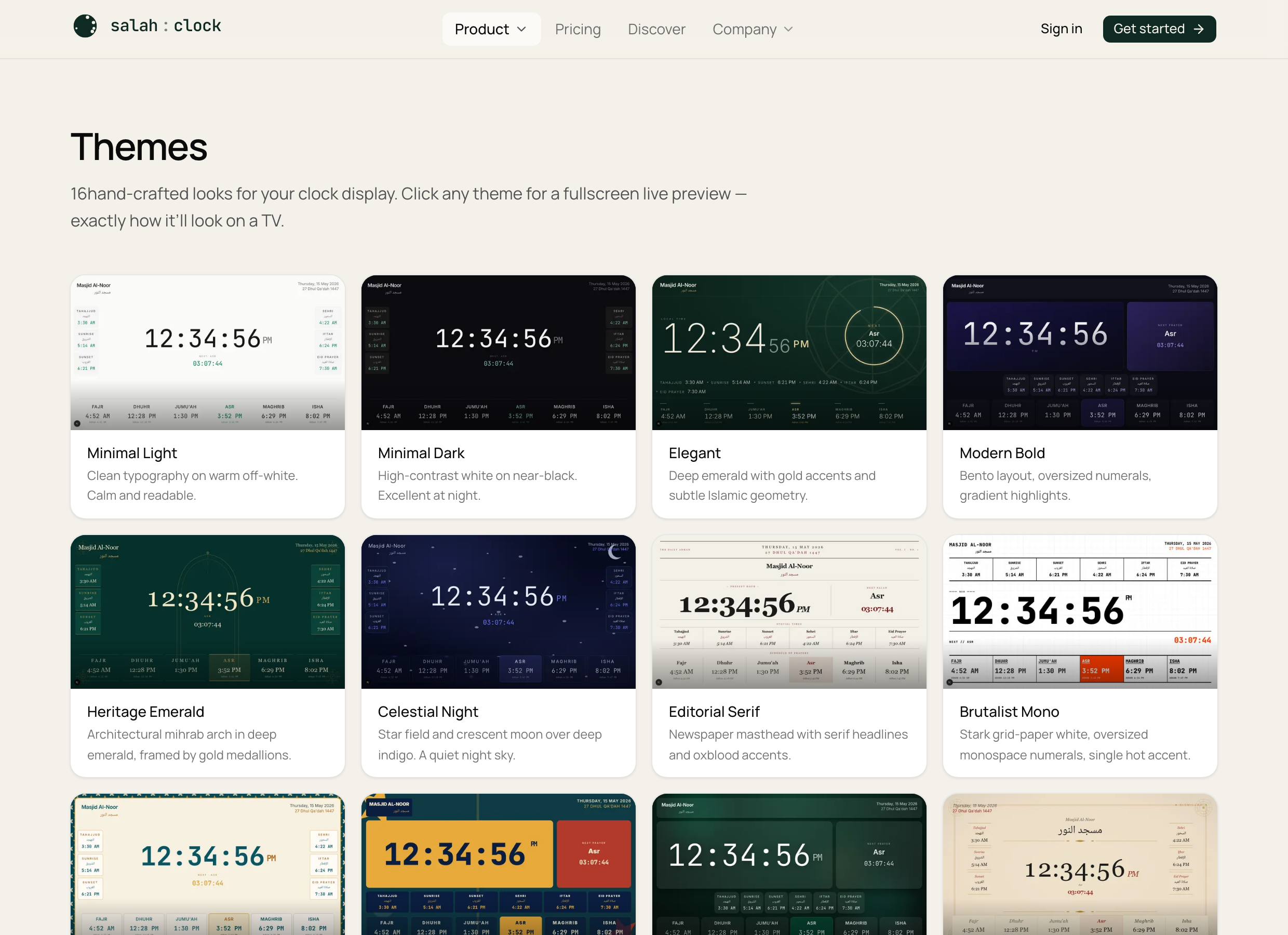Screen dimensions: 1288x935
Task: Click the Heritage Emerald title text
Action: point(145,712)
